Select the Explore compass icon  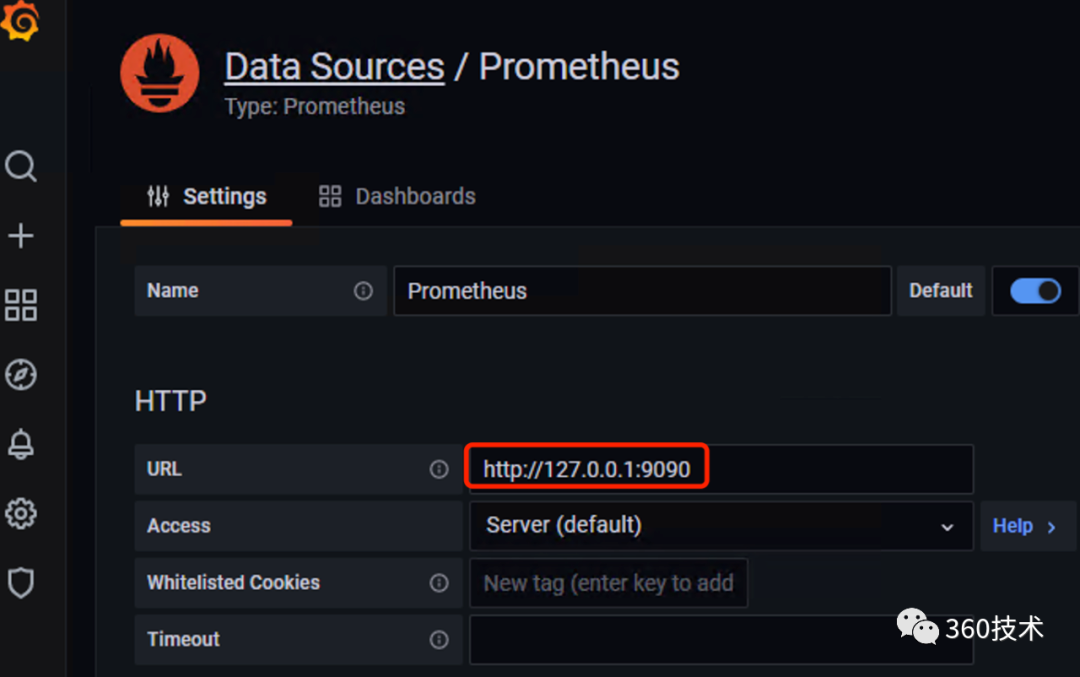20,375
